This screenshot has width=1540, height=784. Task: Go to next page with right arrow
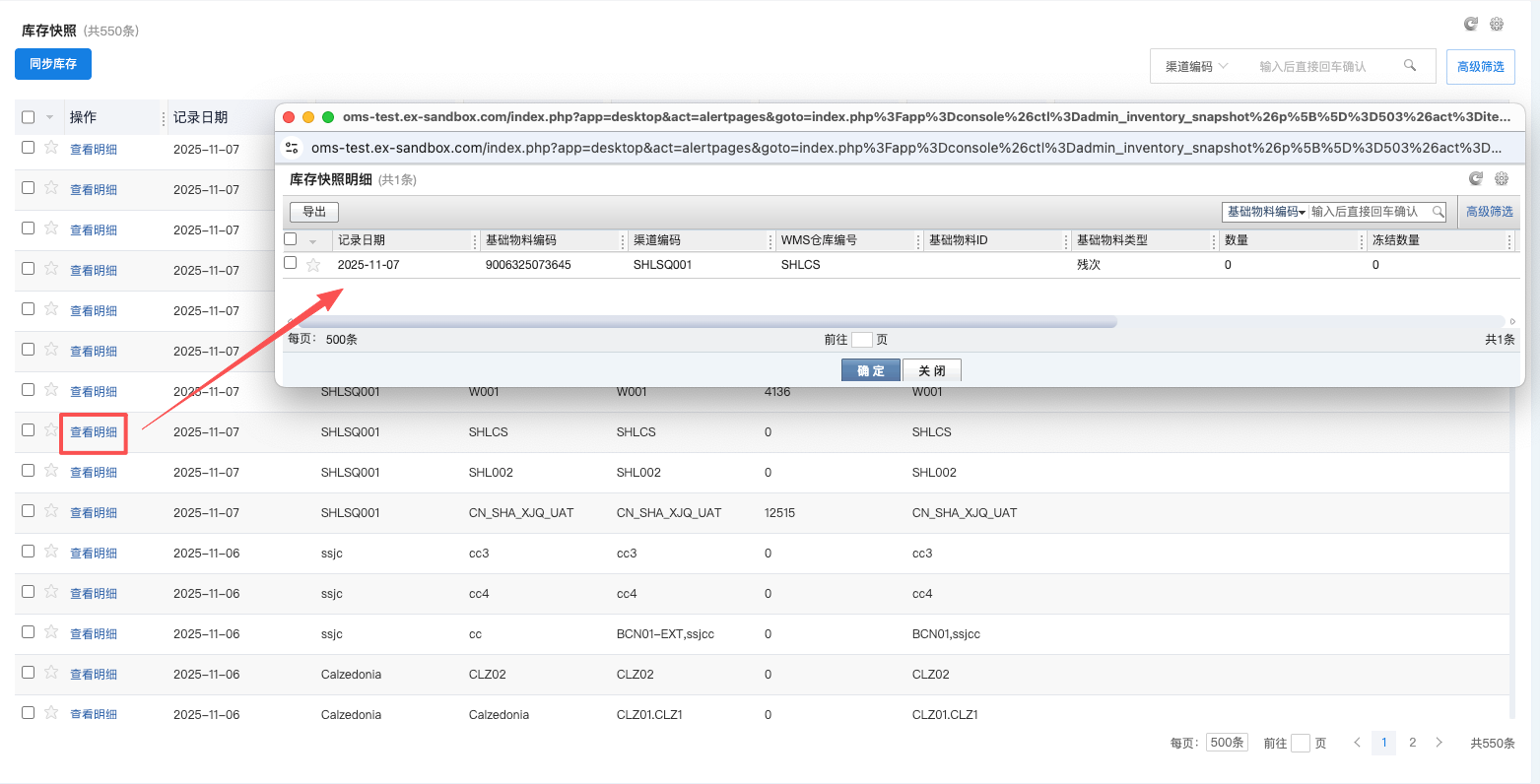pyautogui.click(x=1440, y=743)
